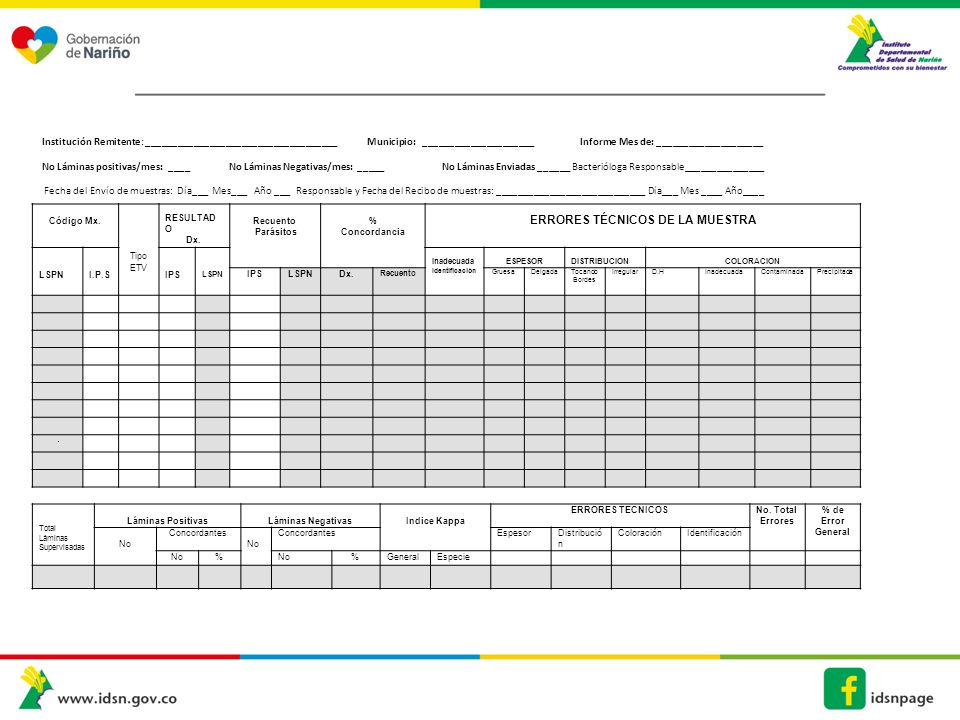Click the 'D.H' subheader

click(x=658, y=271)
